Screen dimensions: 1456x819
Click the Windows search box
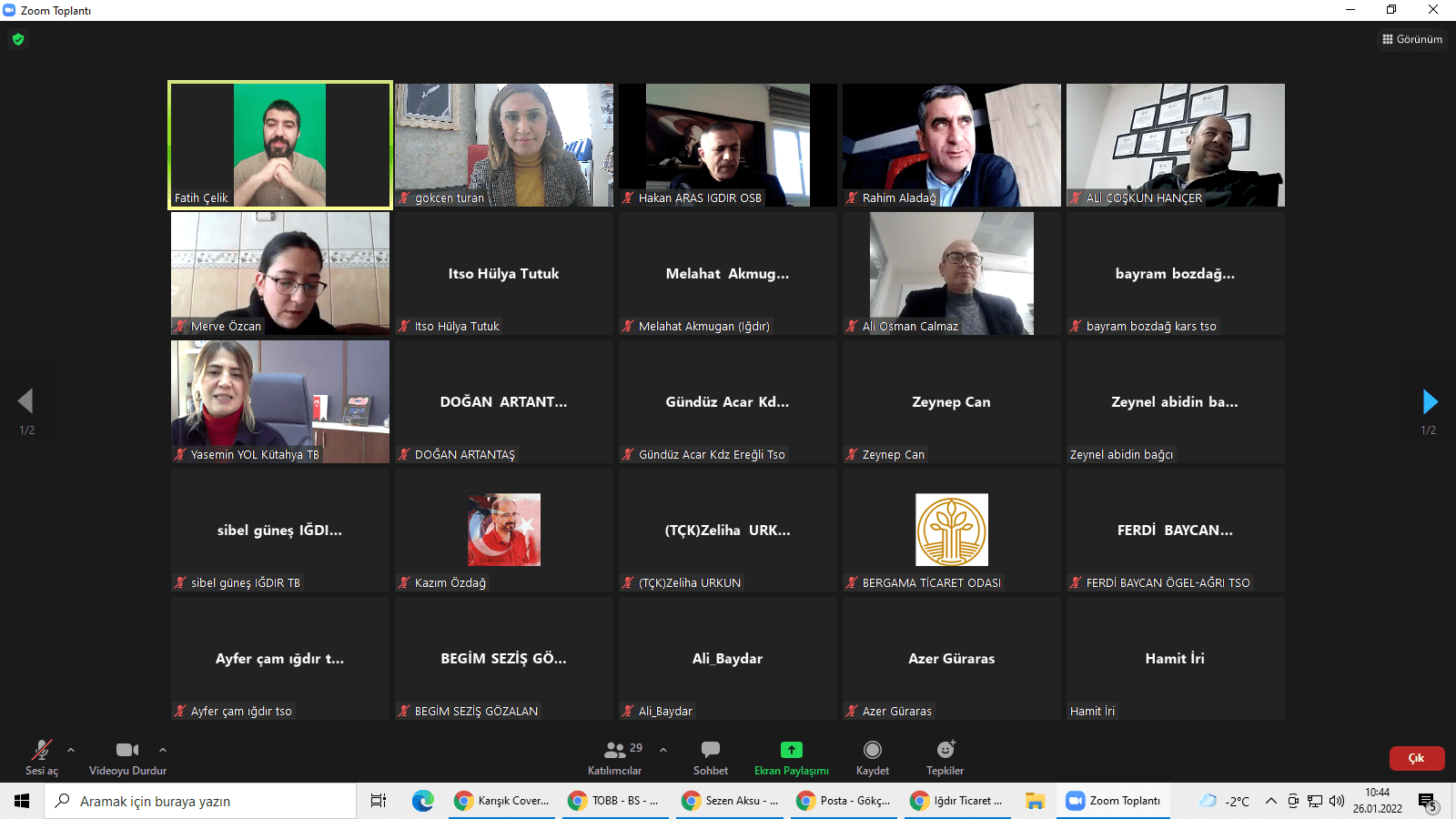(x=200, y=801)
